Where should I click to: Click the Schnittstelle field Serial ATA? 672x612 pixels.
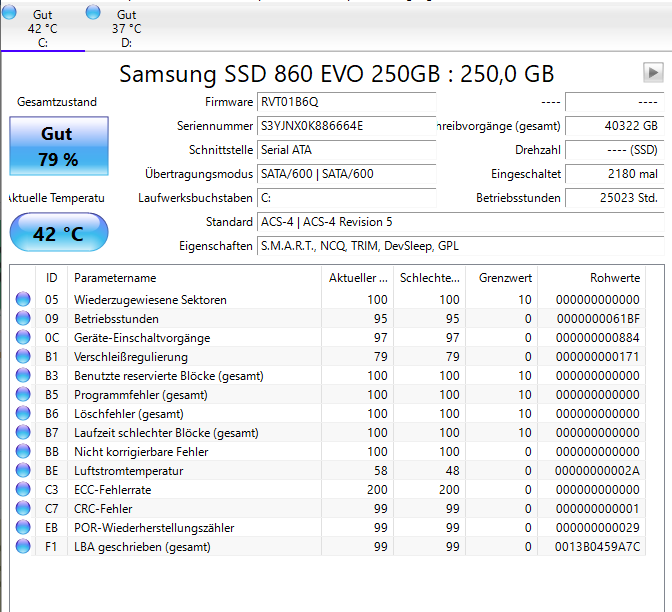pos(346,150)
